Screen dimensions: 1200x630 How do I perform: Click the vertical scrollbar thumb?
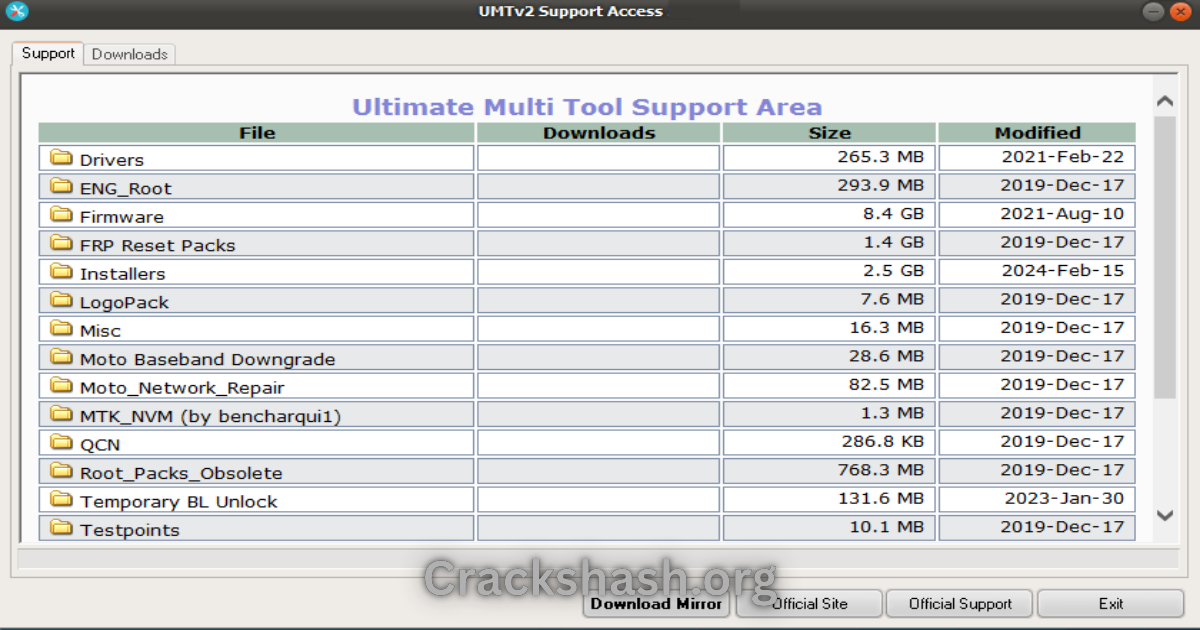click(x=1165, y=258)
